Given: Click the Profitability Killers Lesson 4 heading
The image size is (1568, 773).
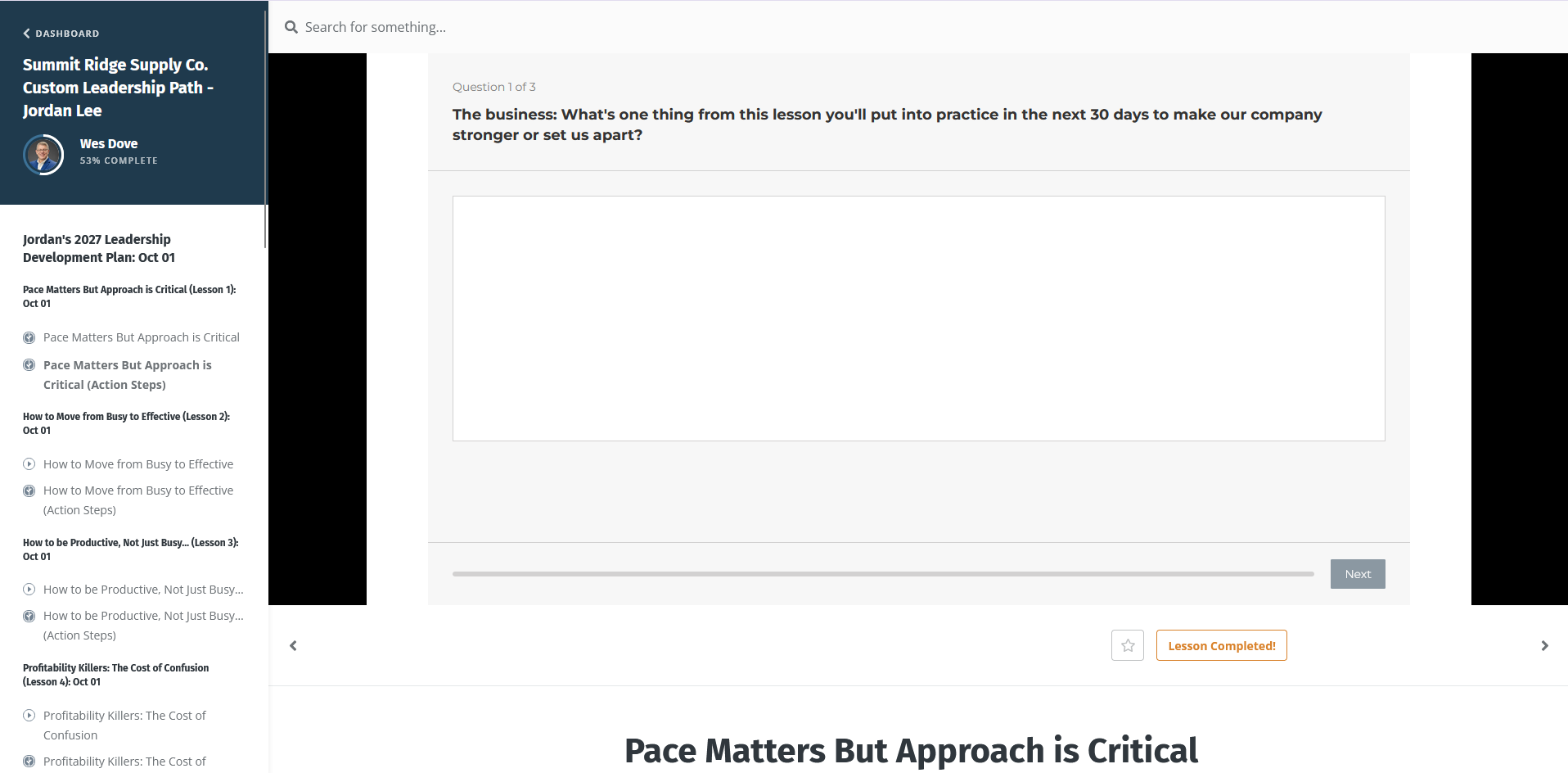Looking at the screenshot, I should tap(116, 675).
